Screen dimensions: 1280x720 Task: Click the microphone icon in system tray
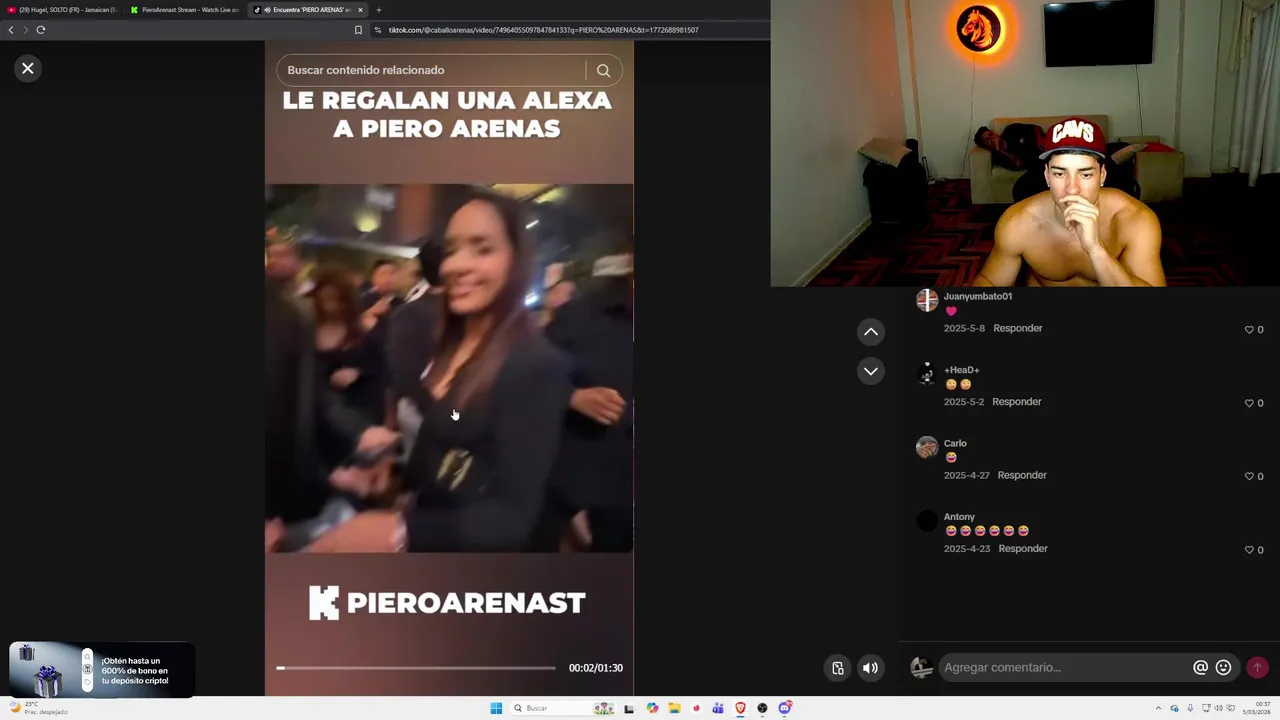tap(1190, 708)
